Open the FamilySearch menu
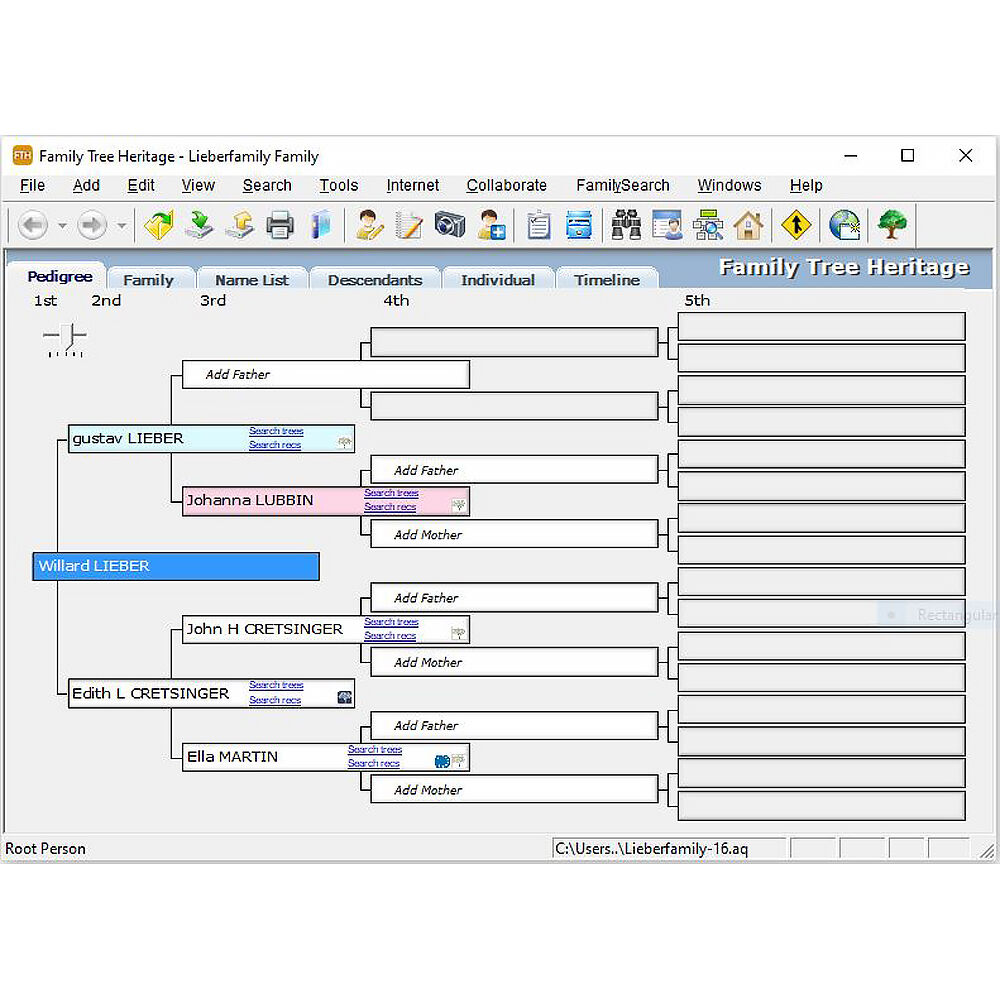Viewport: 1000px width, 1000px height. click(x=622, y=186)
